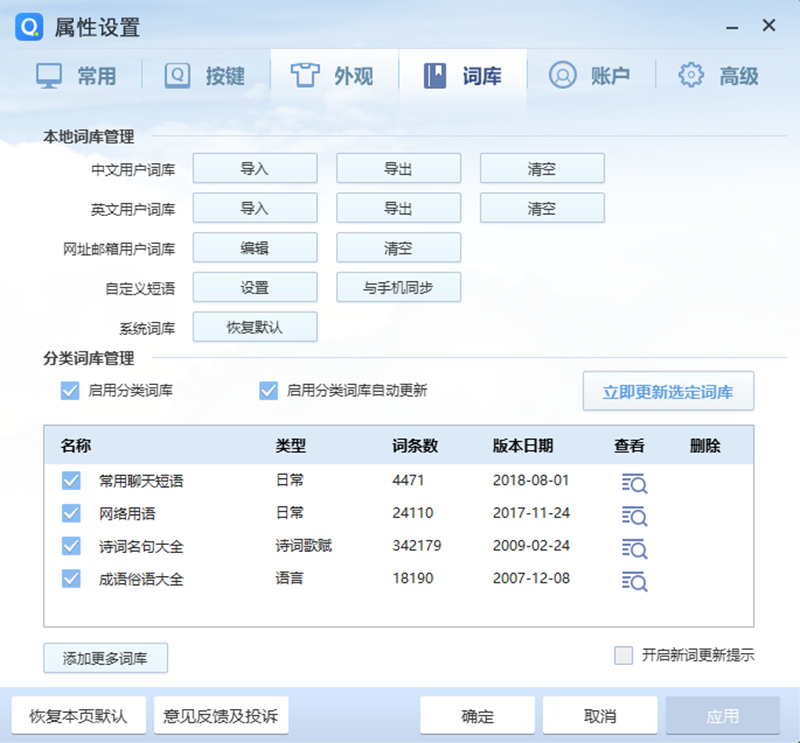Image resolution: width=800 pixels, height=743 pixels.
Task: Open 外观 settings via the shirt icon
Action: click(x=308, y=74)
